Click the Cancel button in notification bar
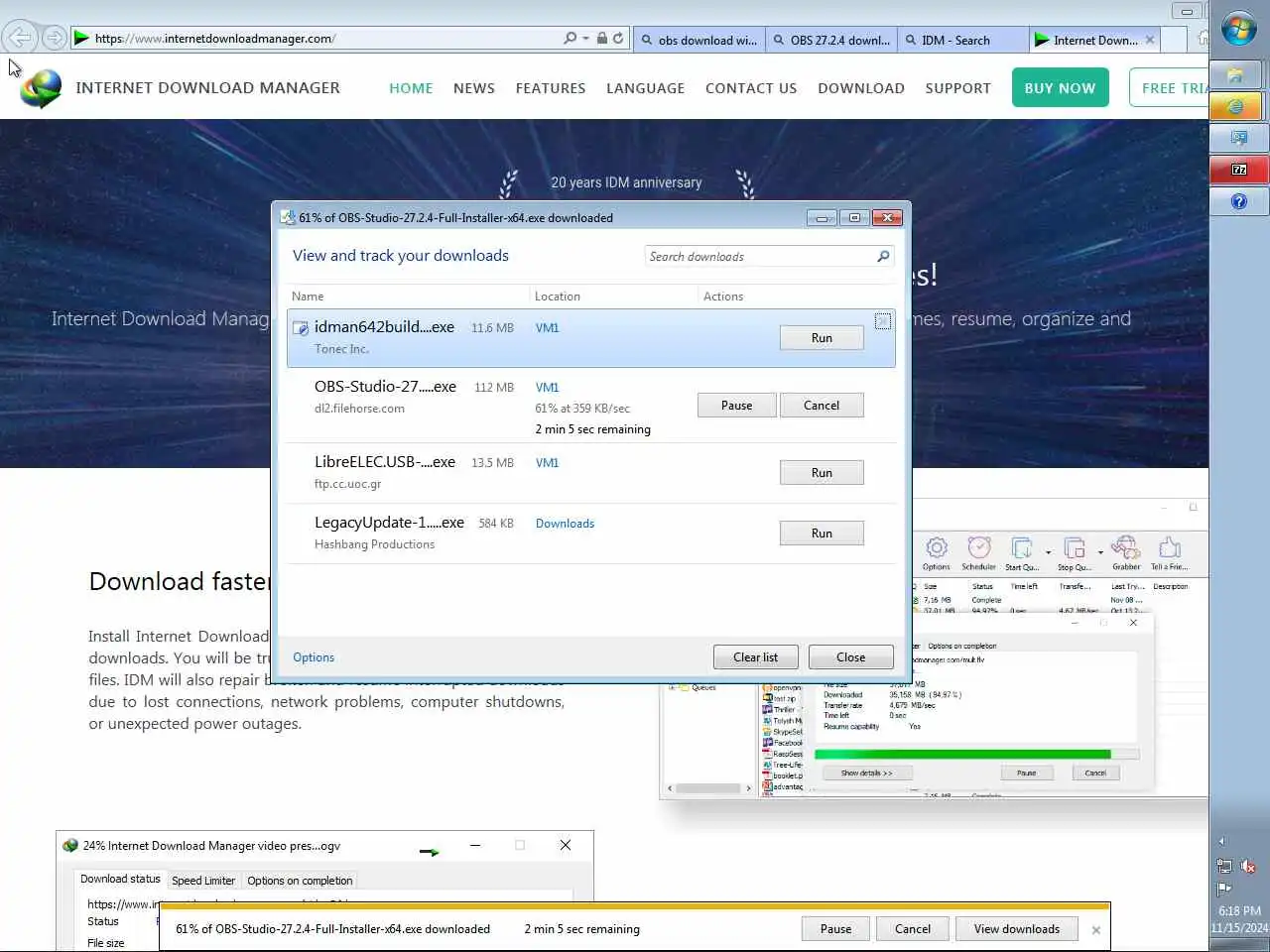The image size is (1270, 952). [913, 929]
